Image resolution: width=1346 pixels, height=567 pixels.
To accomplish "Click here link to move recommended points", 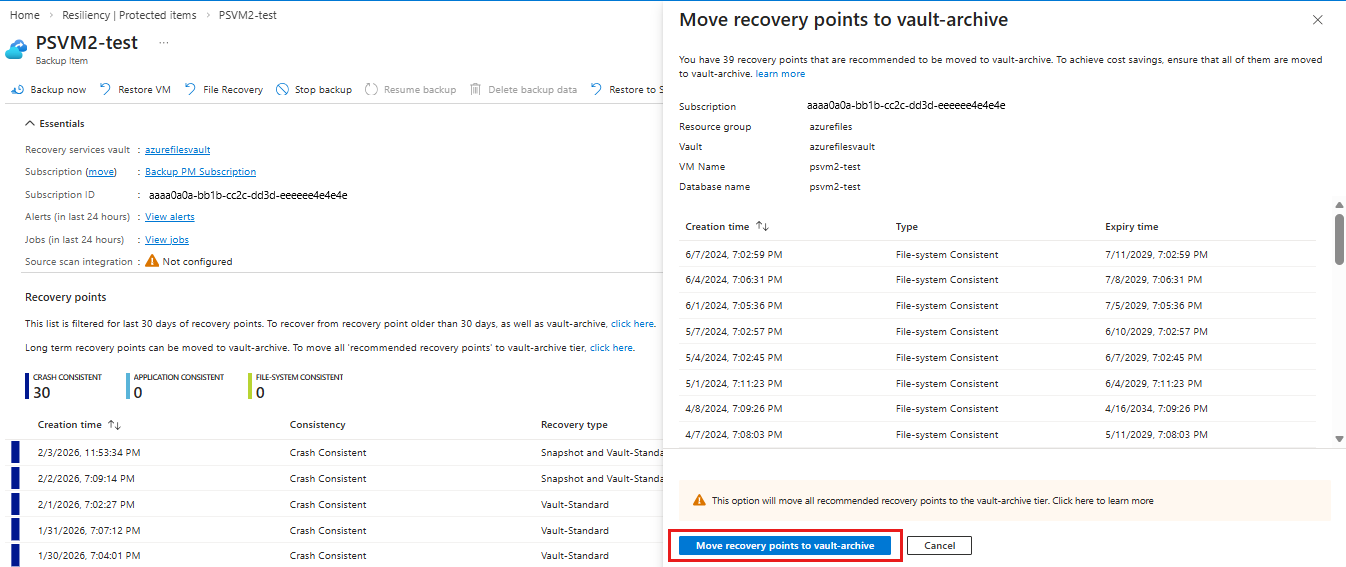I will (x=611, y=348).
